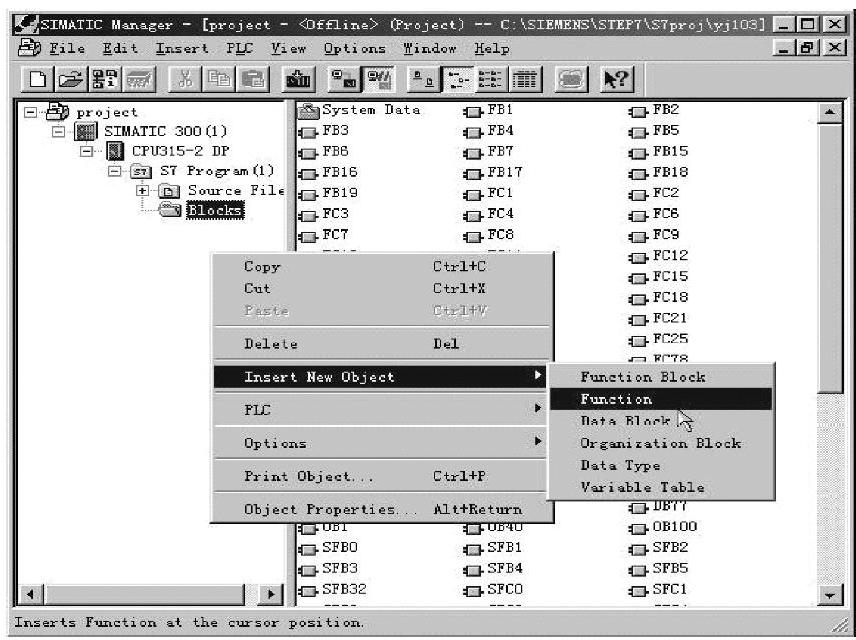Choose Print Object in context menu
The image size is (856, 640).
coord(382,476)
